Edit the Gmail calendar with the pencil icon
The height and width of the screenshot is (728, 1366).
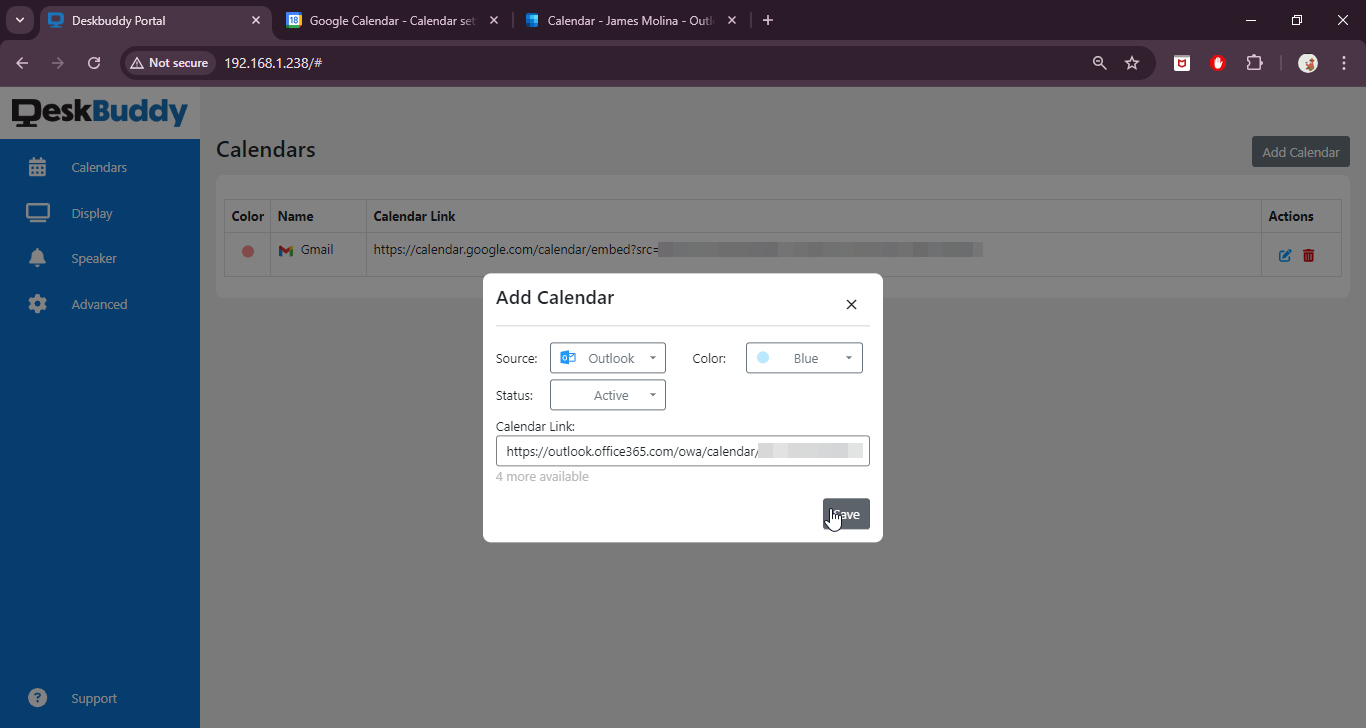(x=1285, y=255)
